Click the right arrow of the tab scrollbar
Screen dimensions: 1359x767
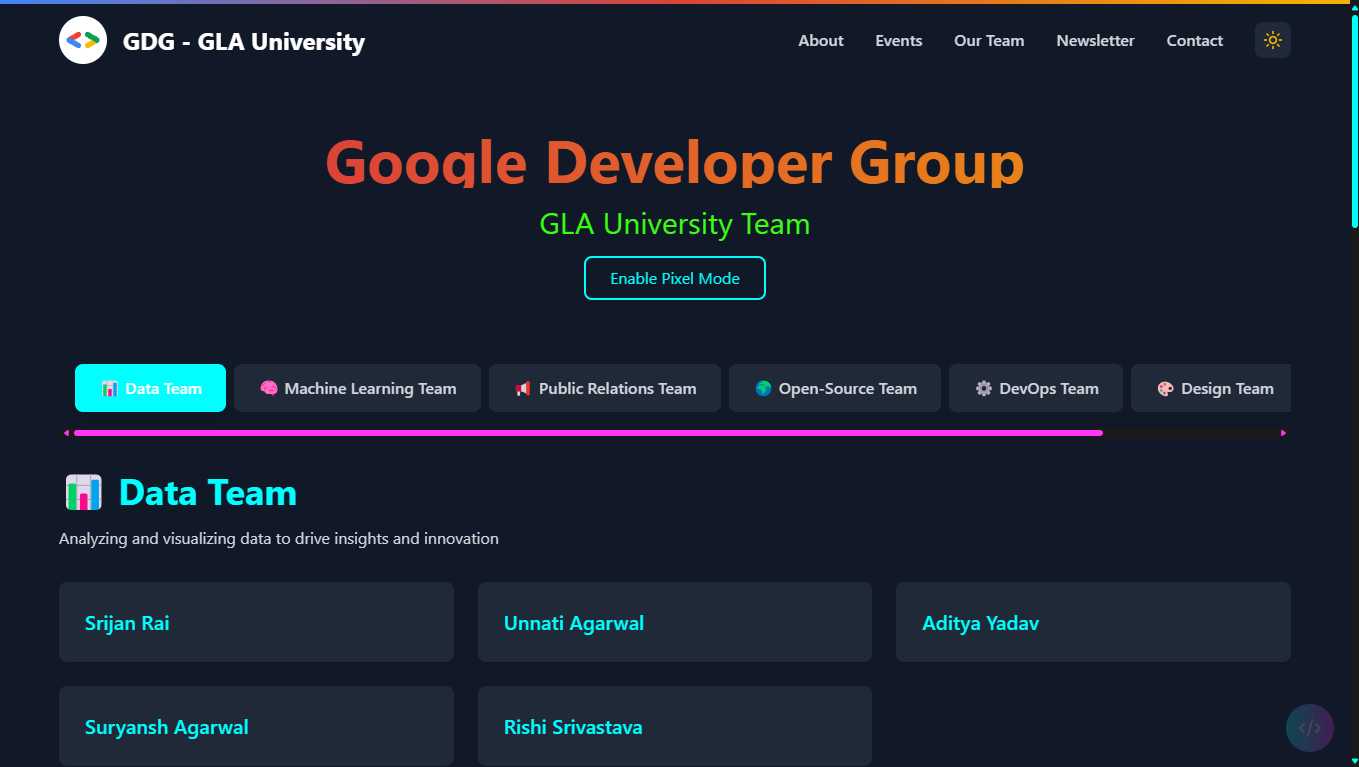coord(1284,433)
